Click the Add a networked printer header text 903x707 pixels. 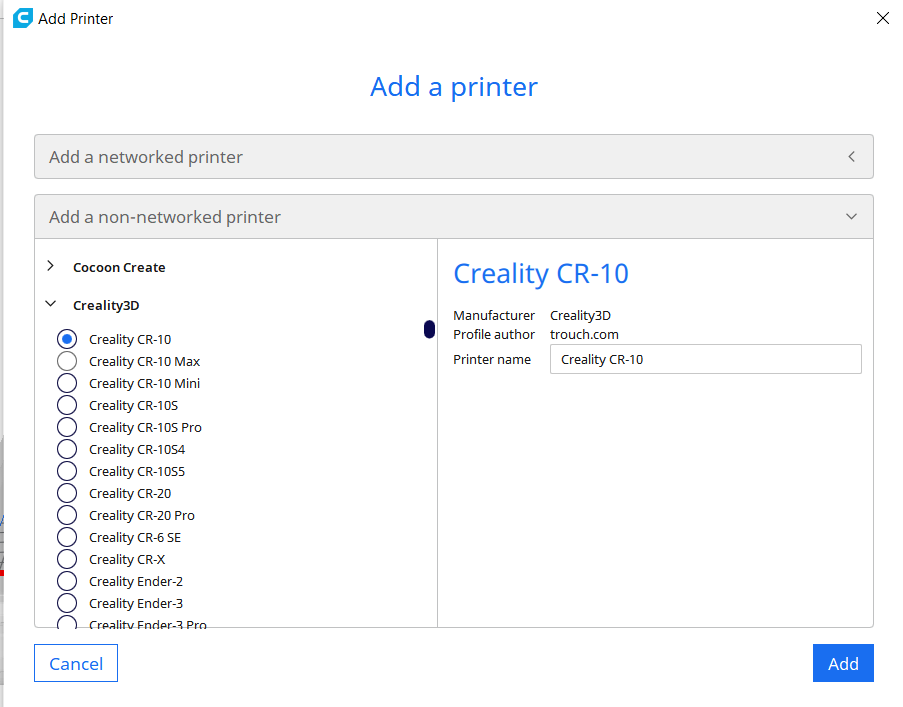click(x=146, y=157)
